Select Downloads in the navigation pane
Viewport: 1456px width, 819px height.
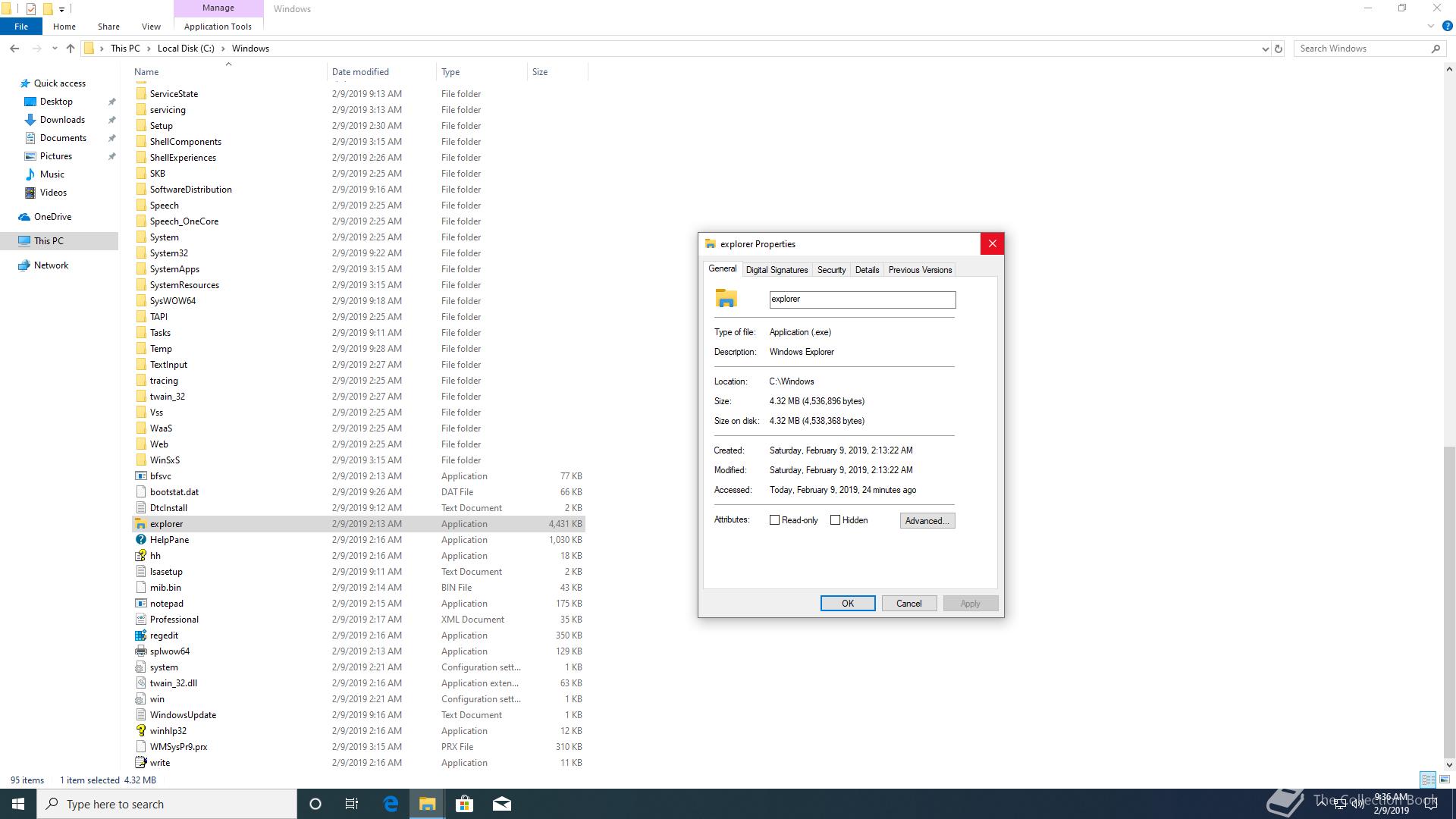62,120
